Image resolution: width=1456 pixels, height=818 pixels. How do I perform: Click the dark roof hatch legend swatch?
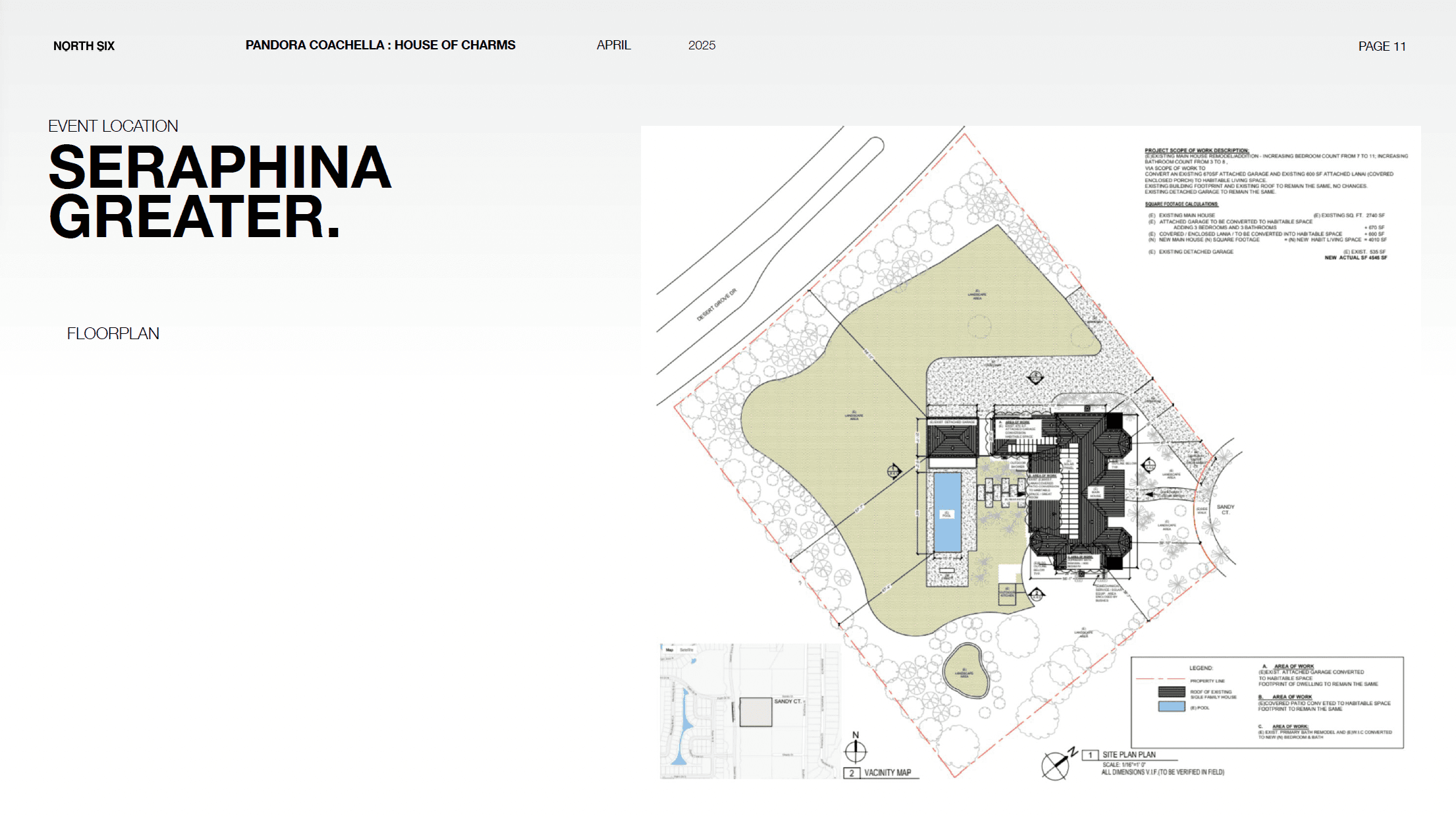[1171, 692]
